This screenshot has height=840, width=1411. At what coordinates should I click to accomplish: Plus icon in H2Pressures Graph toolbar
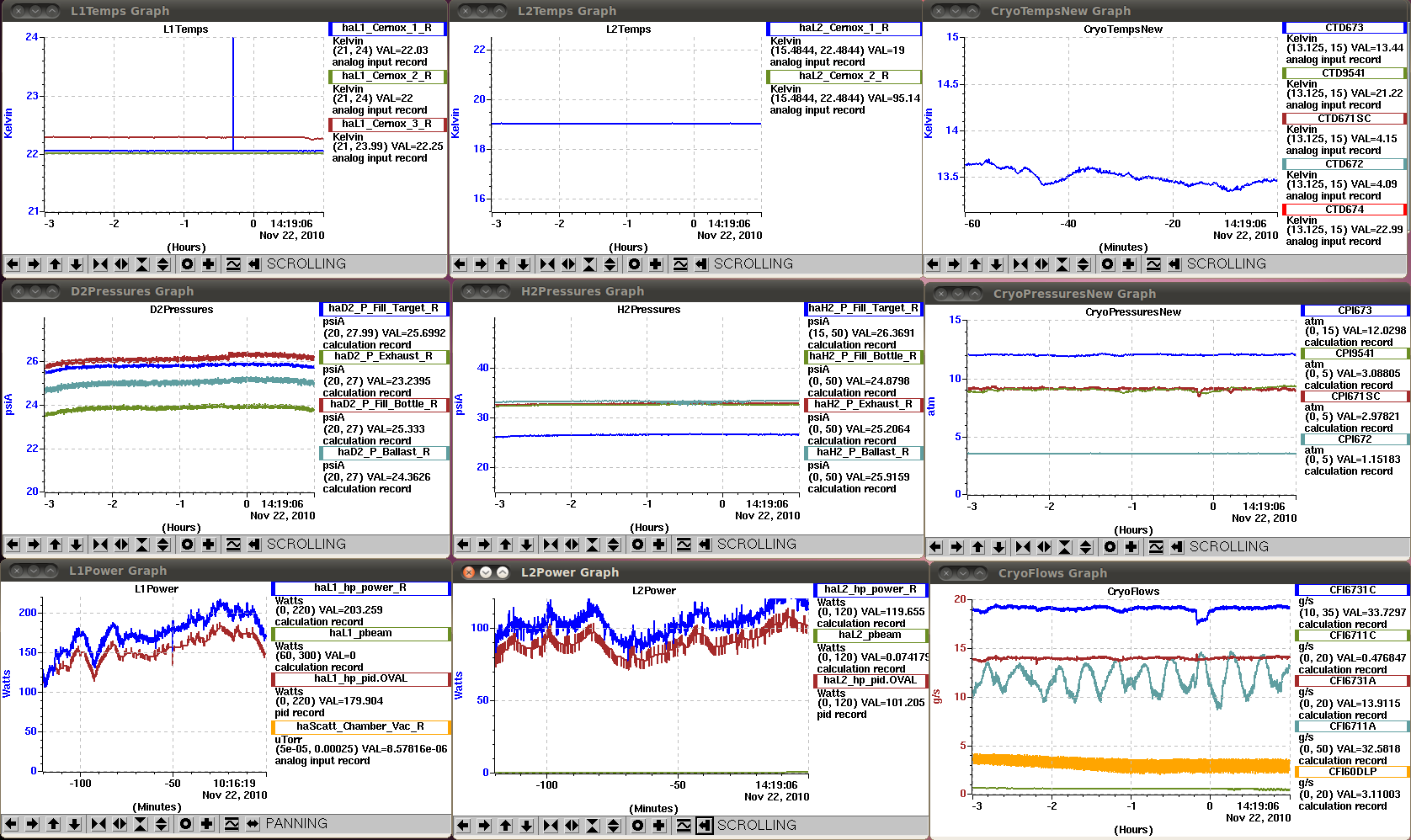tap(659, 545)
